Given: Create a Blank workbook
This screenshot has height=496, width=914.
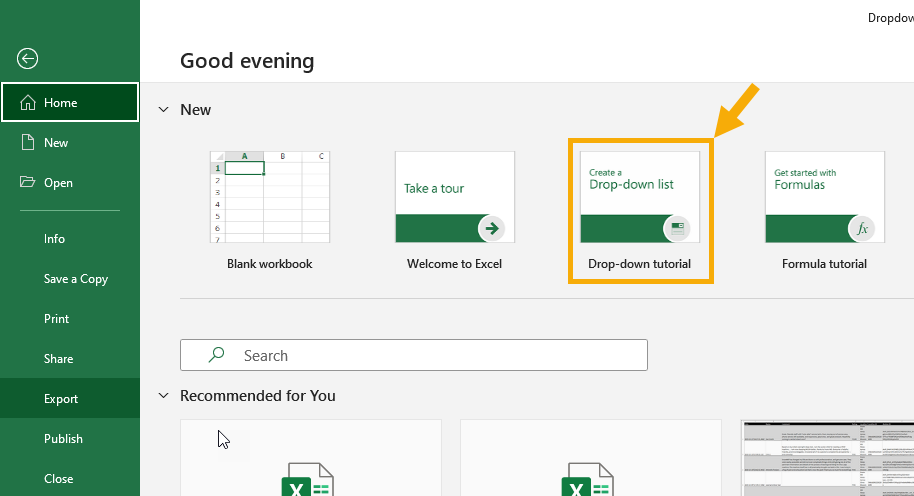Looking at the screenshot, I should [270, 210].
